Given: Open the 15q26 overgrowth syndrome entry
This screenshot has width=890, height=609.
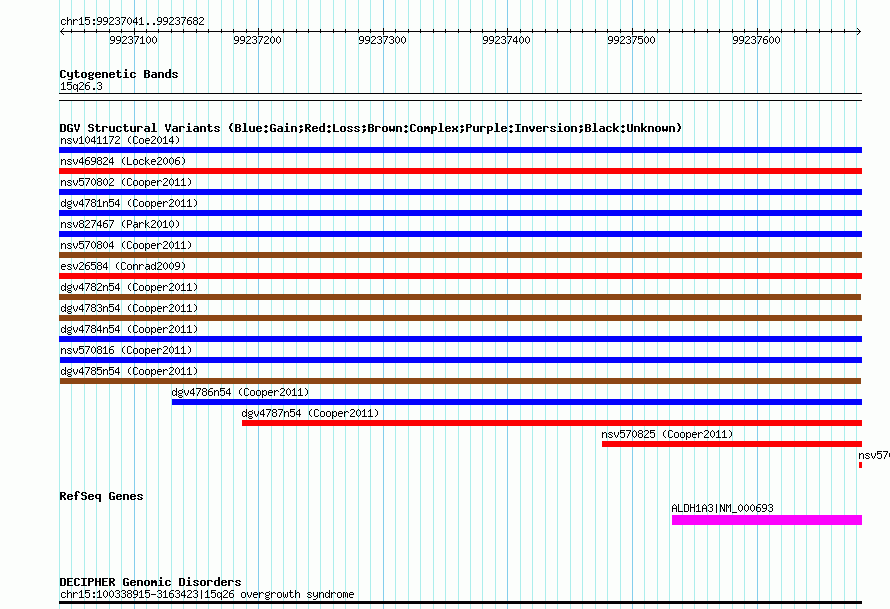Looking at the screenshot, I should click(206, 594).
